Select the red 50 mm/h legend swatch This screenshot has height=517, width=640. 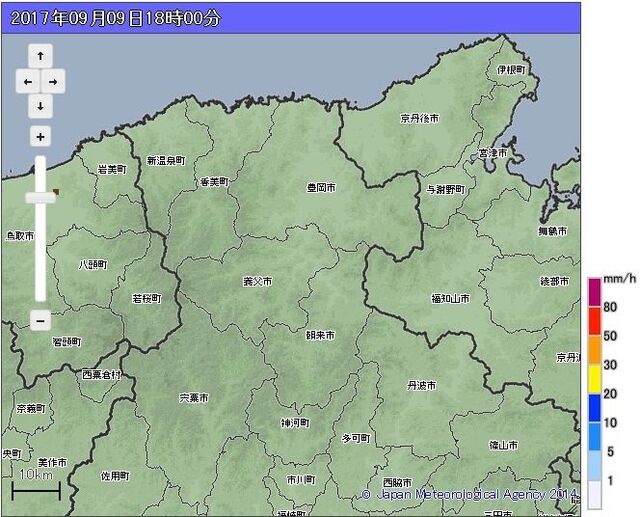coord(594,321)
